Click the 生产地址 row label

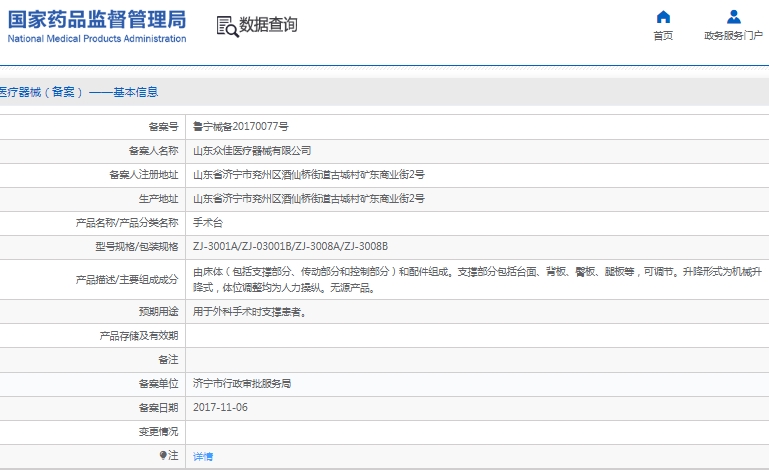point(158,199)
